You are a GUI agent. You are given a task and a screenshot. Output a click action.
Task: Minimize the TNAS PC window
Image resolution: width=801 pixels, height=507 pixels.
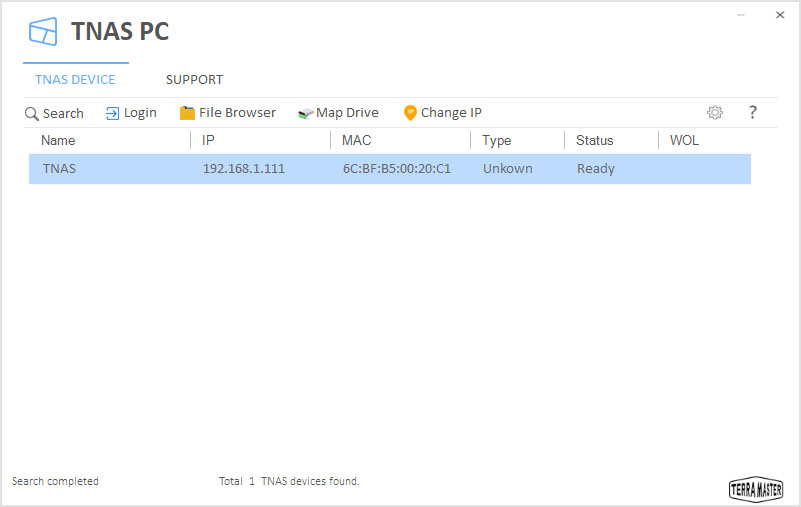point(741,15)
